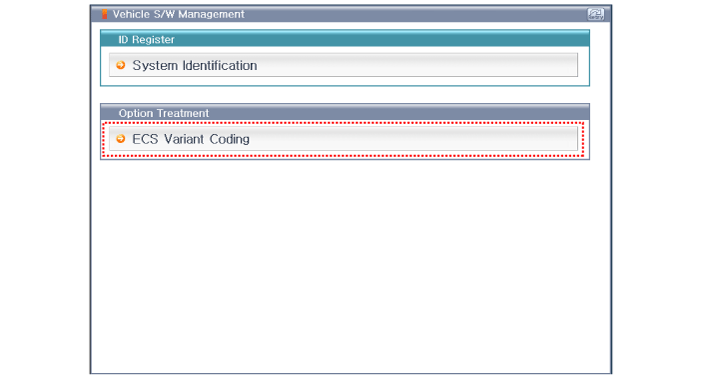Click the orange arrow beside ECS Variant Coding
The height and width of the screenshot is (379, 701).
tap(121, 139)
